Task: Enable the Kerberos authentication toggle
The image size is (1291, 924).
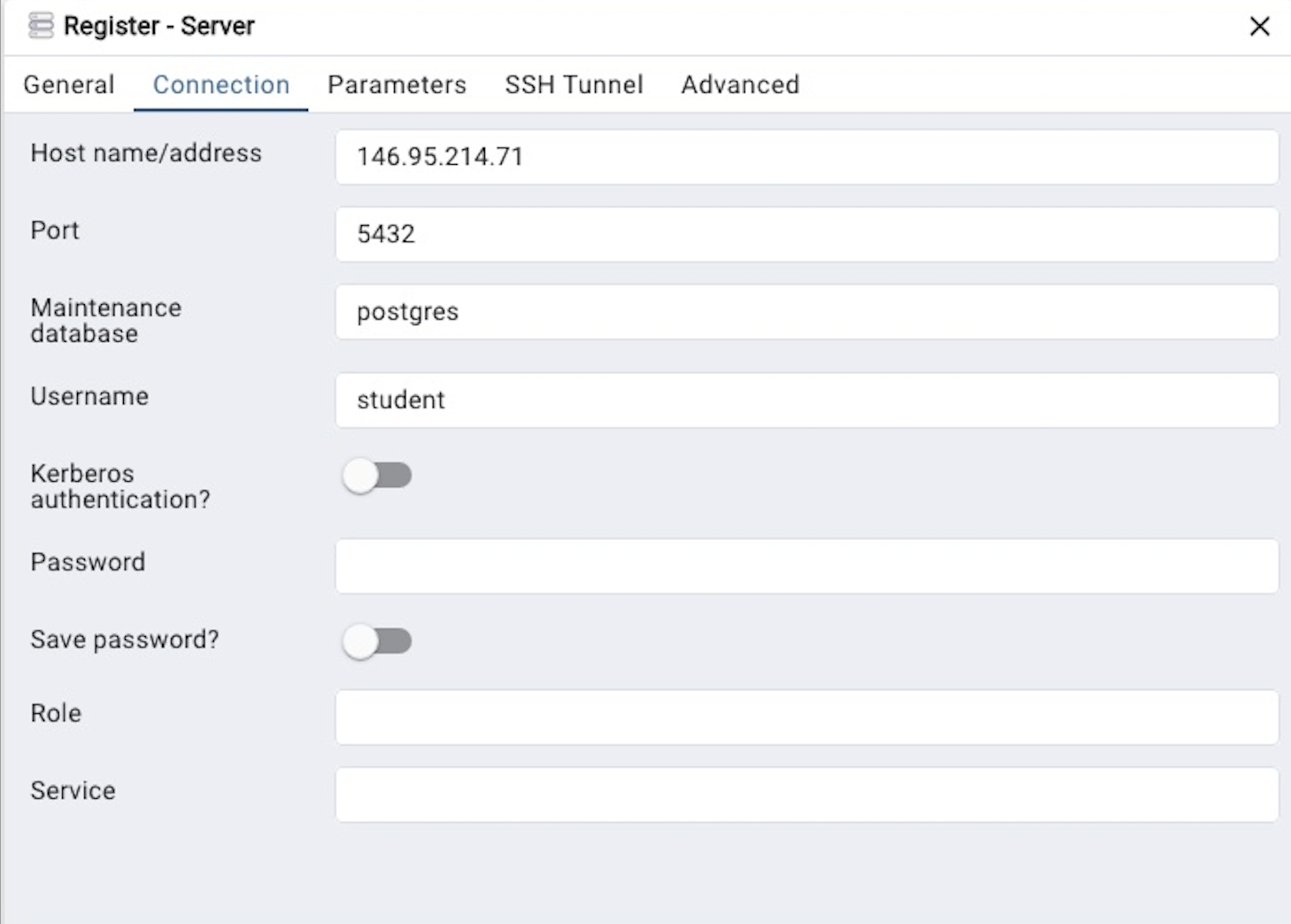Action: (377, 475)
